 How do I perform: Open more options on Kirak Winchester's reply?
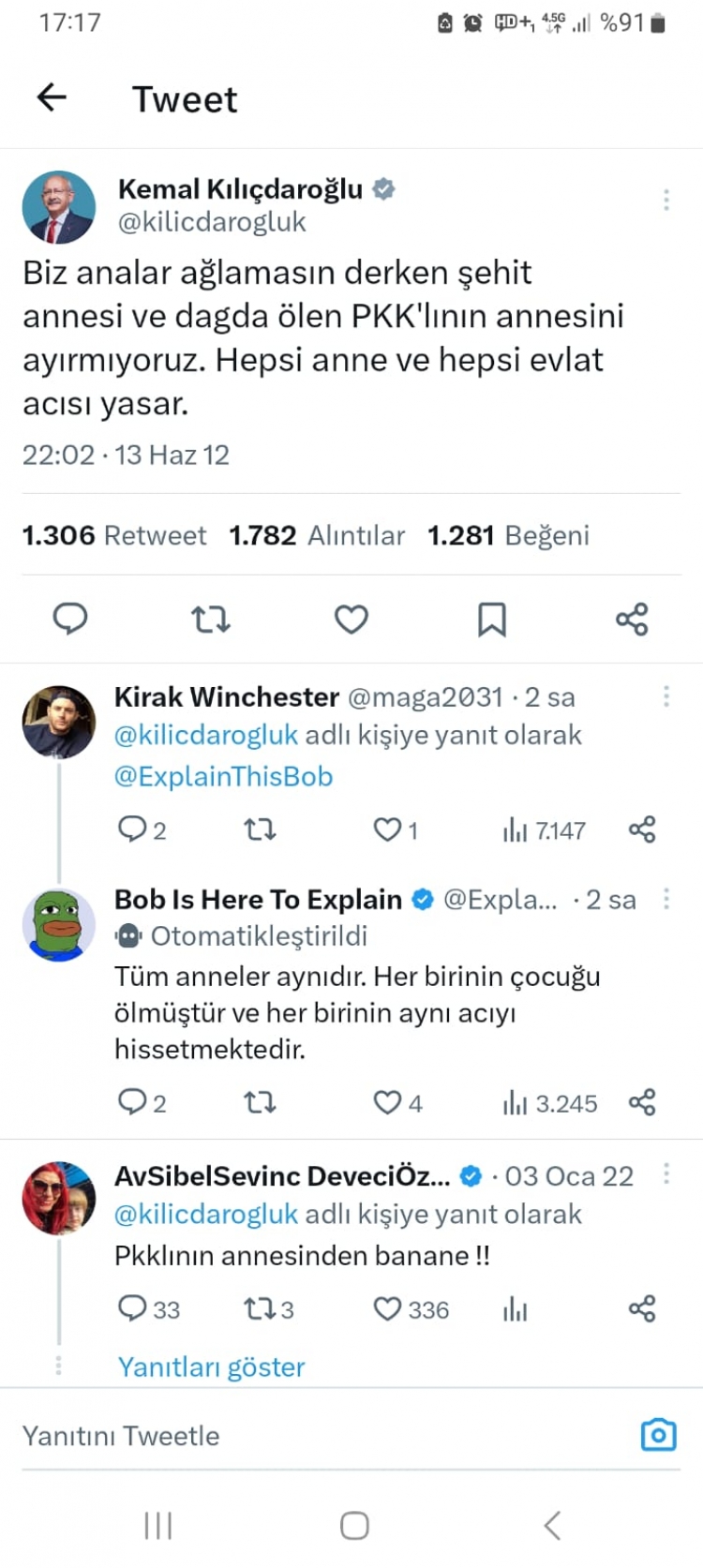[x=666, y=695]
